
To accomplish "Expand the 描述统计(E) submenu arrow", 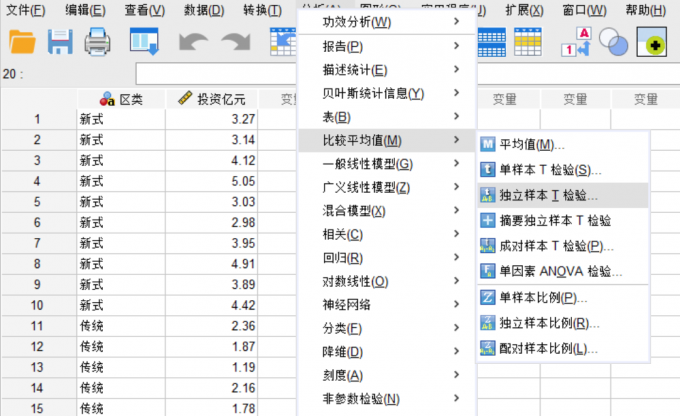I will (456, 69).
